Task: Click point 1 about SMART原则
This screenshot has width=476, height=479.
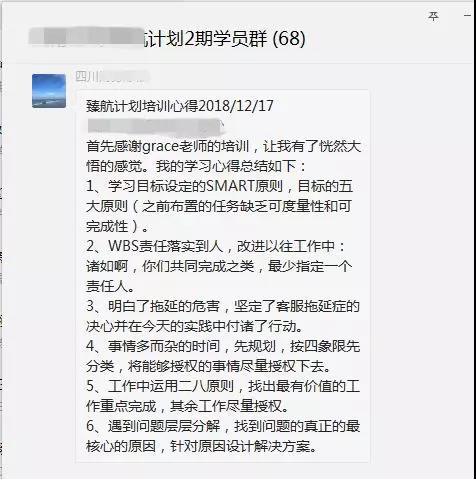Action: coord(219,187)
